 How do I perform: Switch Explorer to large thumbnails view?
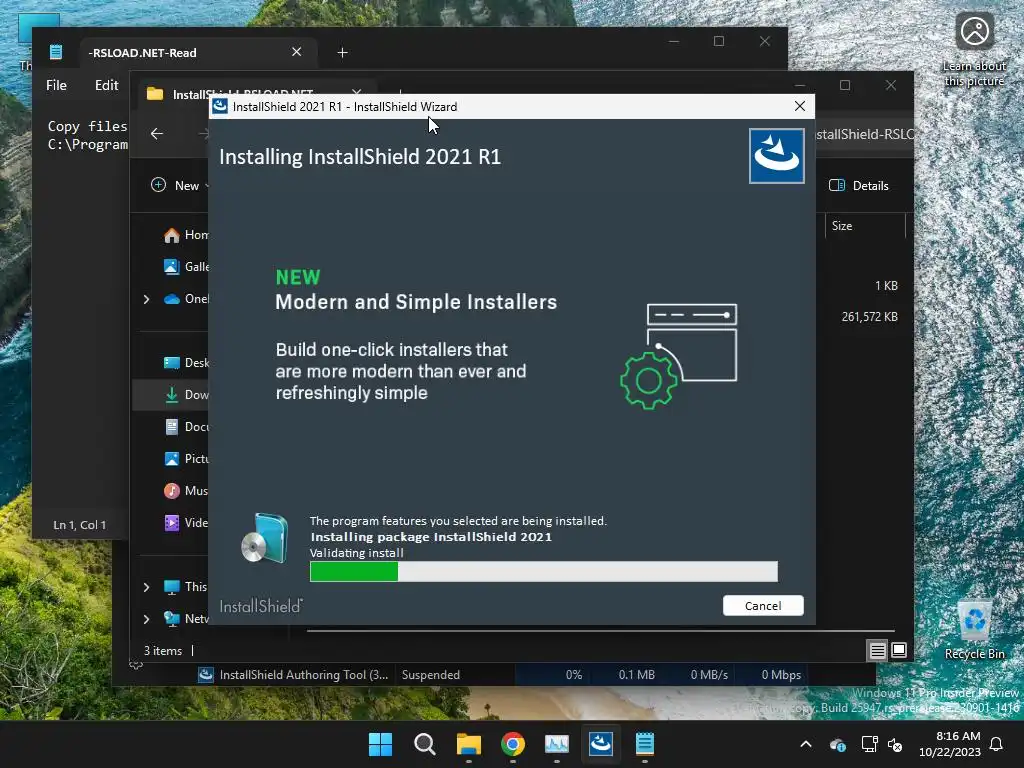(899, 650)
